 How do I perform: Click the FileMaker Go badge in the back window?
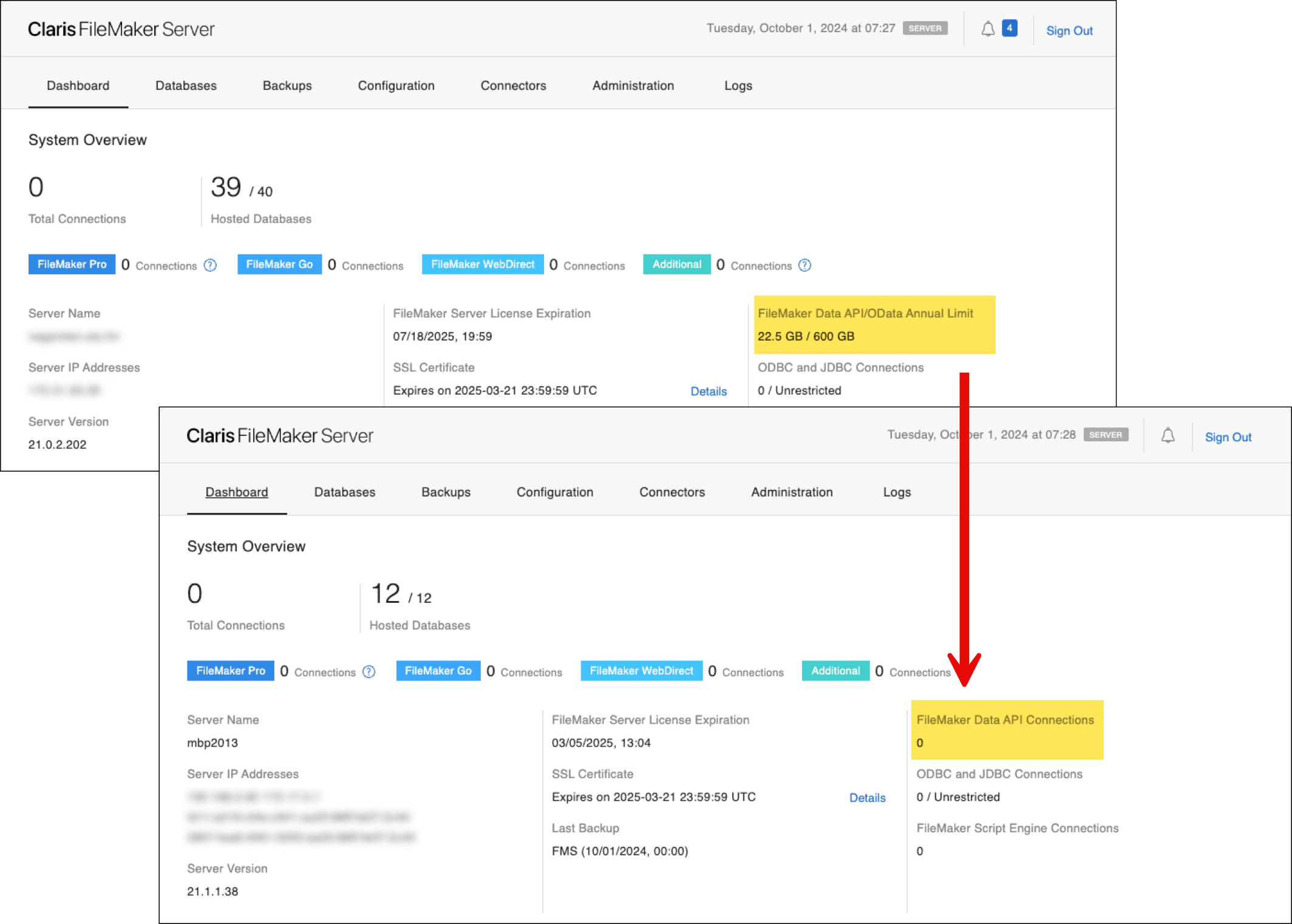pyautogui.click(x=279, y=264)
